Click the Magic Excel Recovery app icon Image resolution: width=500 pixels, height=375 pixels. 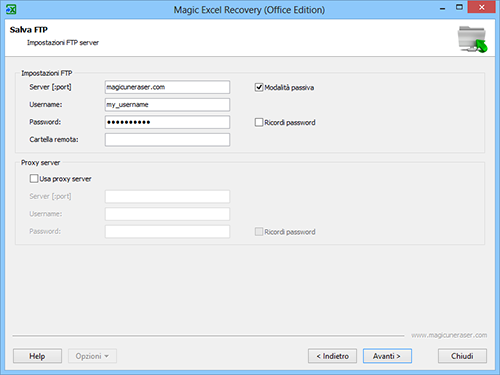pyautogui.click(x=11, y=9)
